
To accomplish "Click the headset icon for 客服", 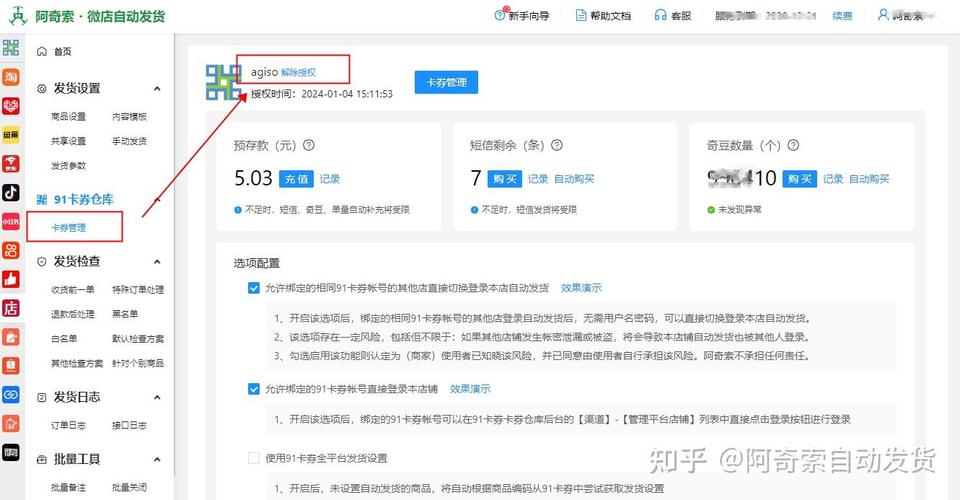I will 660,15.
